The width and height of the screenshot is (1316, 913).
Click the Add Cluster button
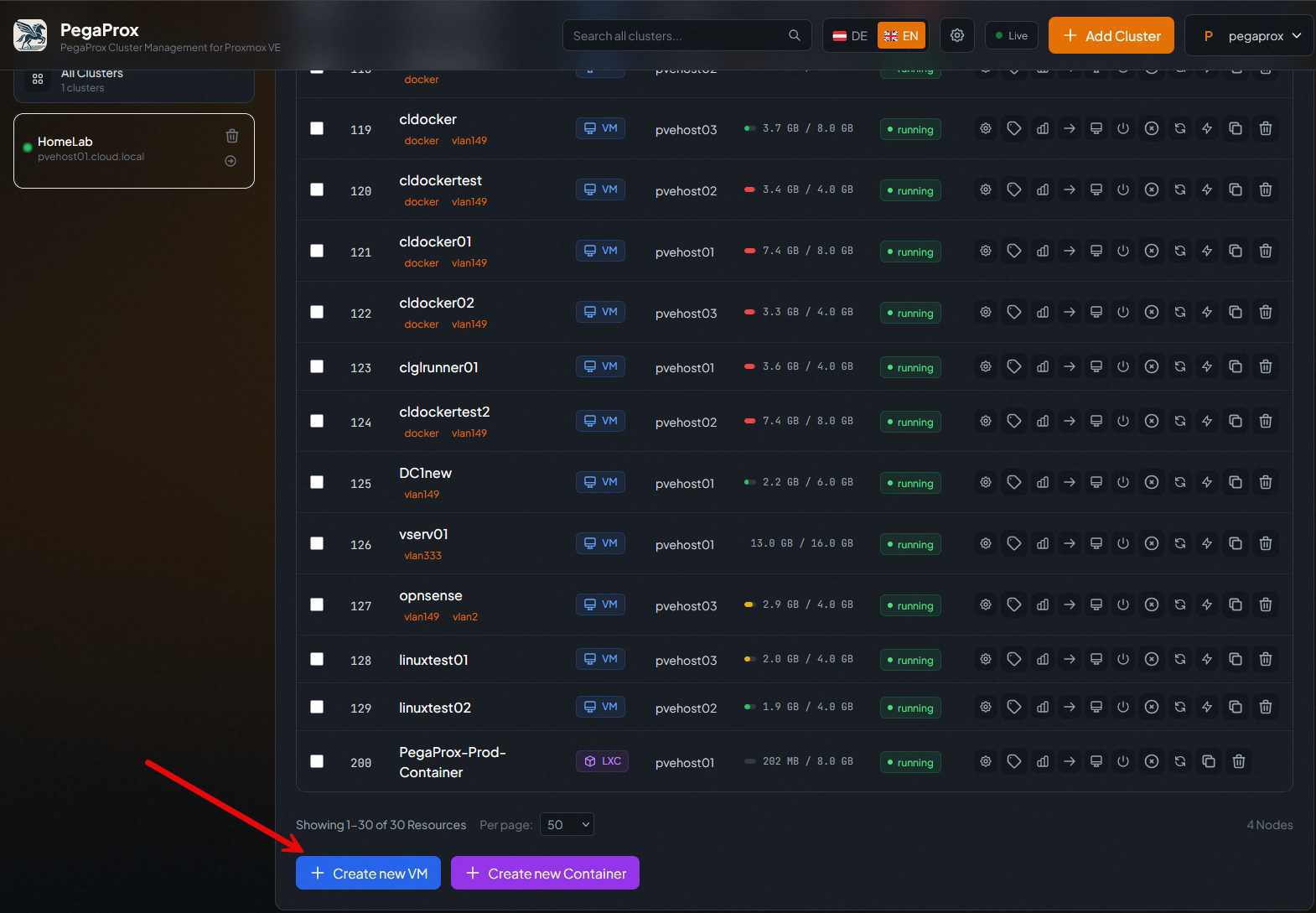[x=1111, y=35]
